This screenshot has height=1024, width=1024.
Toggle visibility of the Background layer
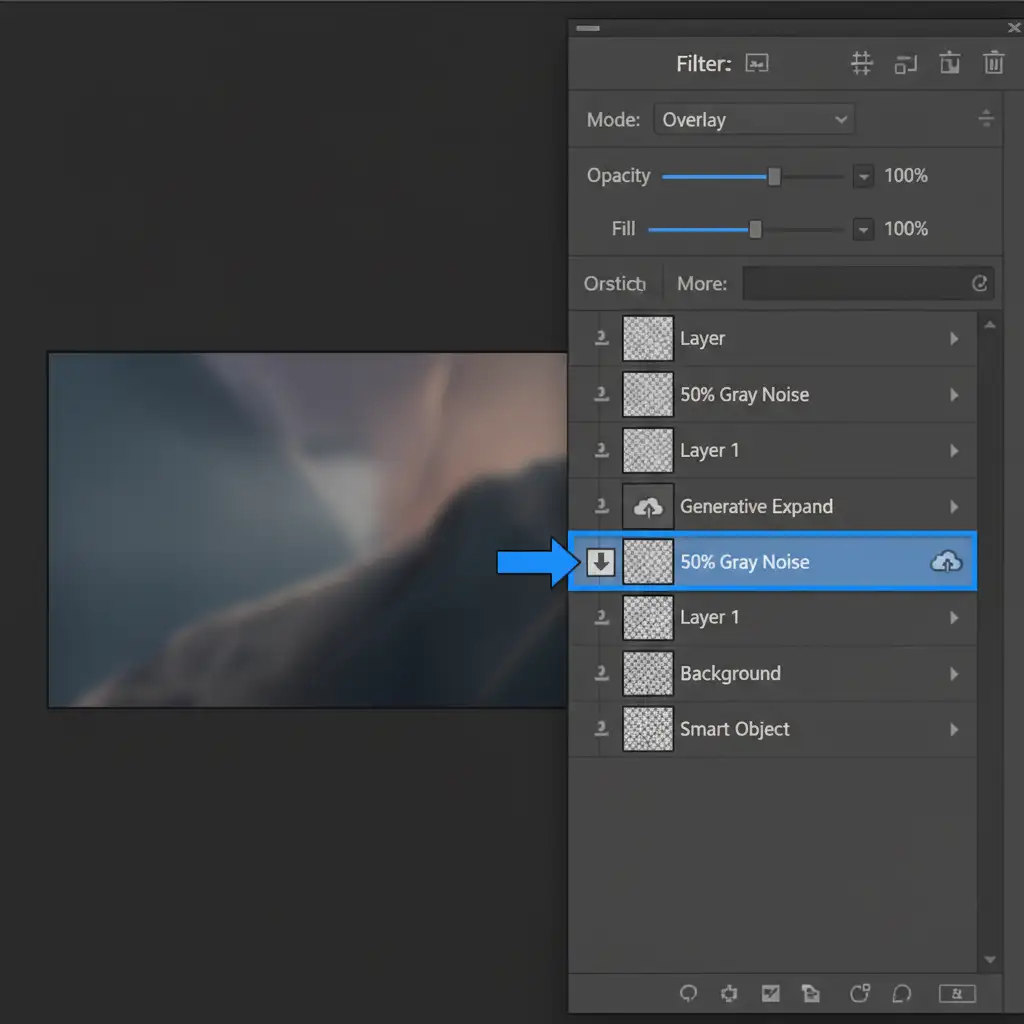pyautogui.click(x=601, y=674)
